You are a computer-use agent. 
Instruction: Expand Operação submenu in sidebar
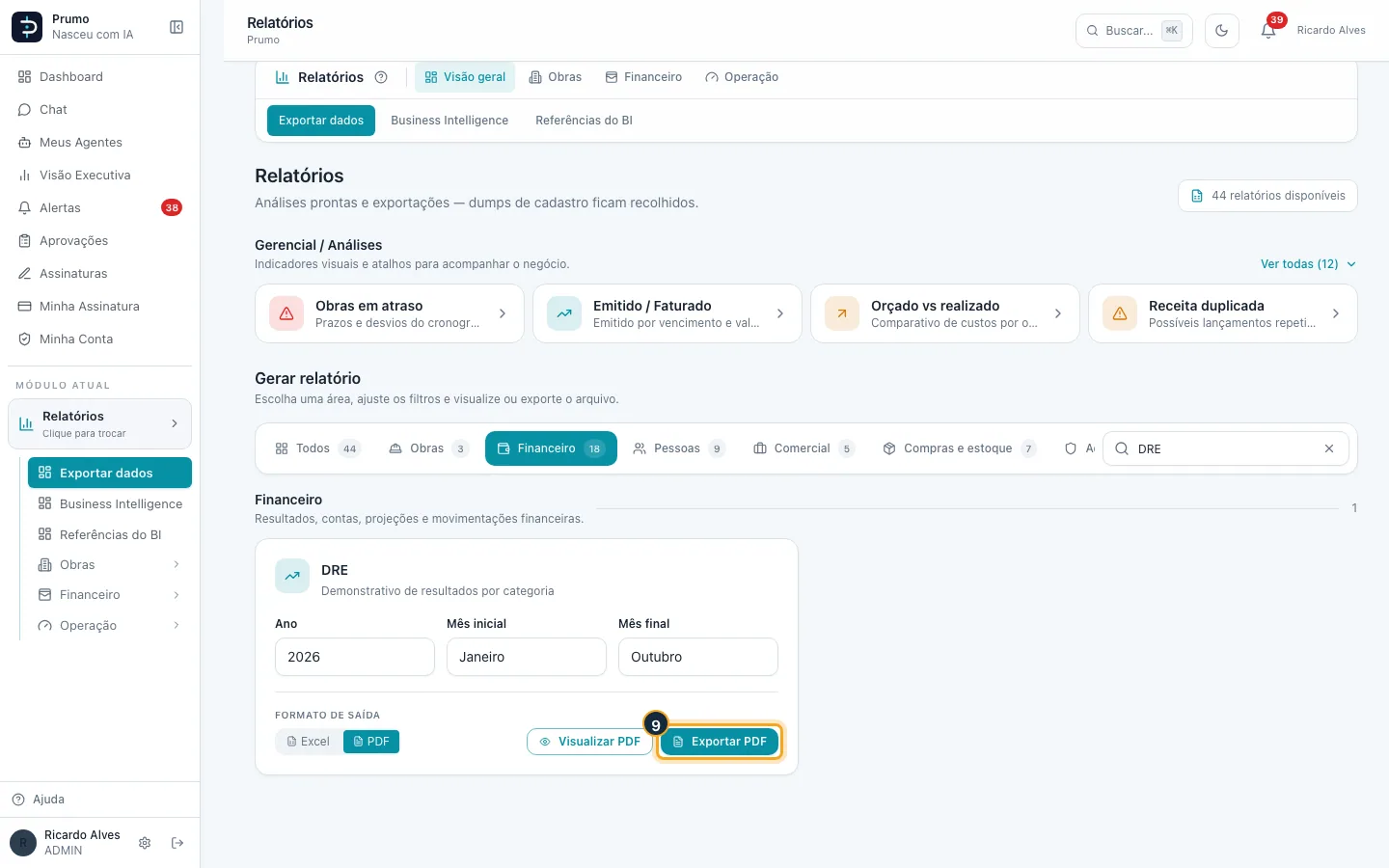(x=110, y=626)
